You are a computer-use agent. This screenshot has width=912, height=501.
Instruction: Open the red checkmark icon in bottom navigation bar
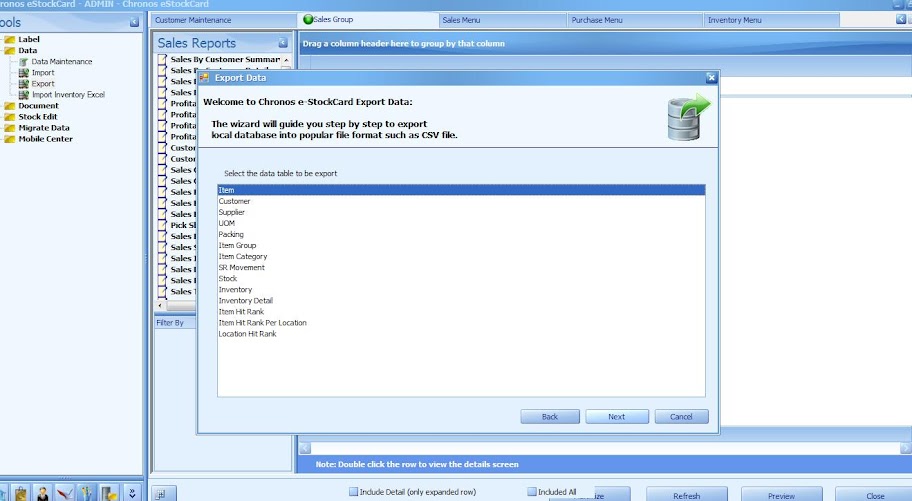[x=65, y=493]
